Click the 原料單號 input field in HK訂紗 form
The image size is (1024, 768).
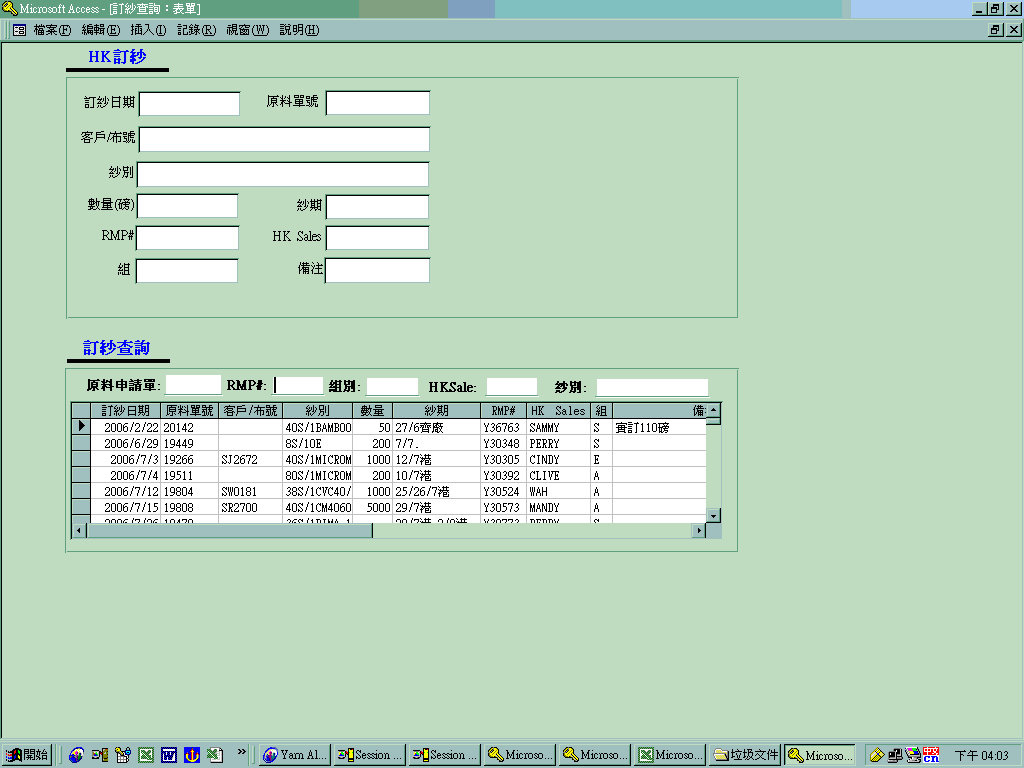click(x=377, y=103)
